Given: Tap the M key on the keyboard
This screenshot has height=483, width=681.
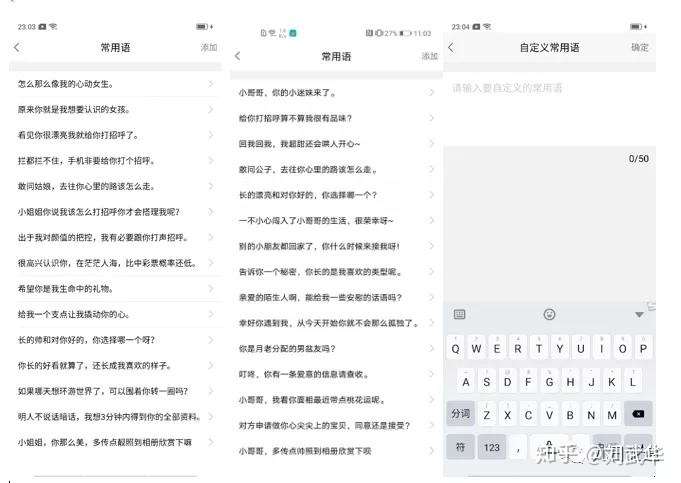Looking at the screenshot, I should pos(612,415).
